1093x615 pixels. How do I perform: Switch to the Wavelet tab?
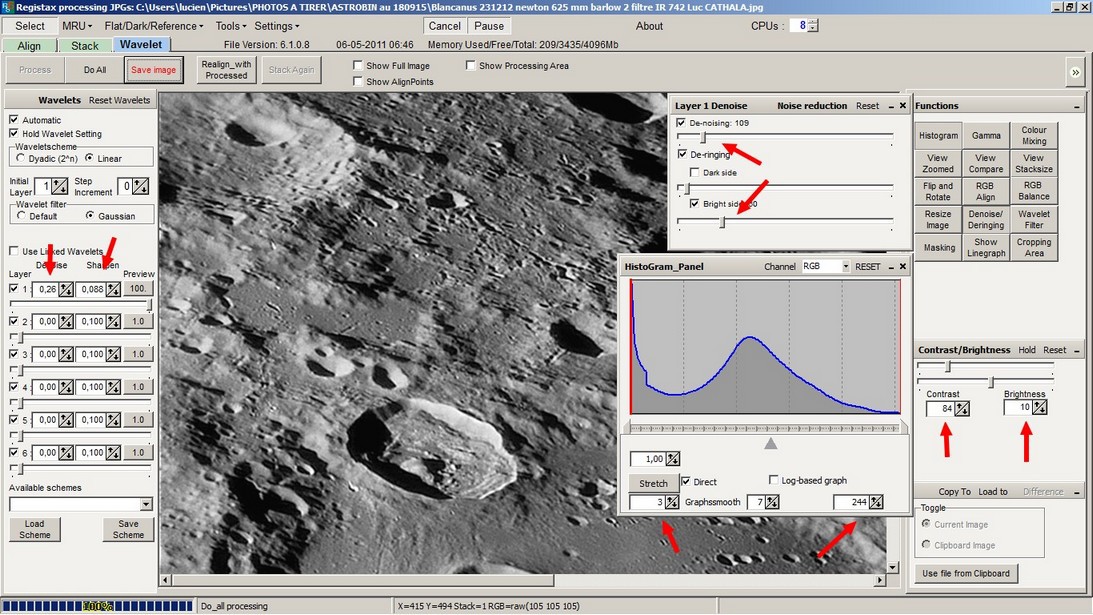coord(141,44)
